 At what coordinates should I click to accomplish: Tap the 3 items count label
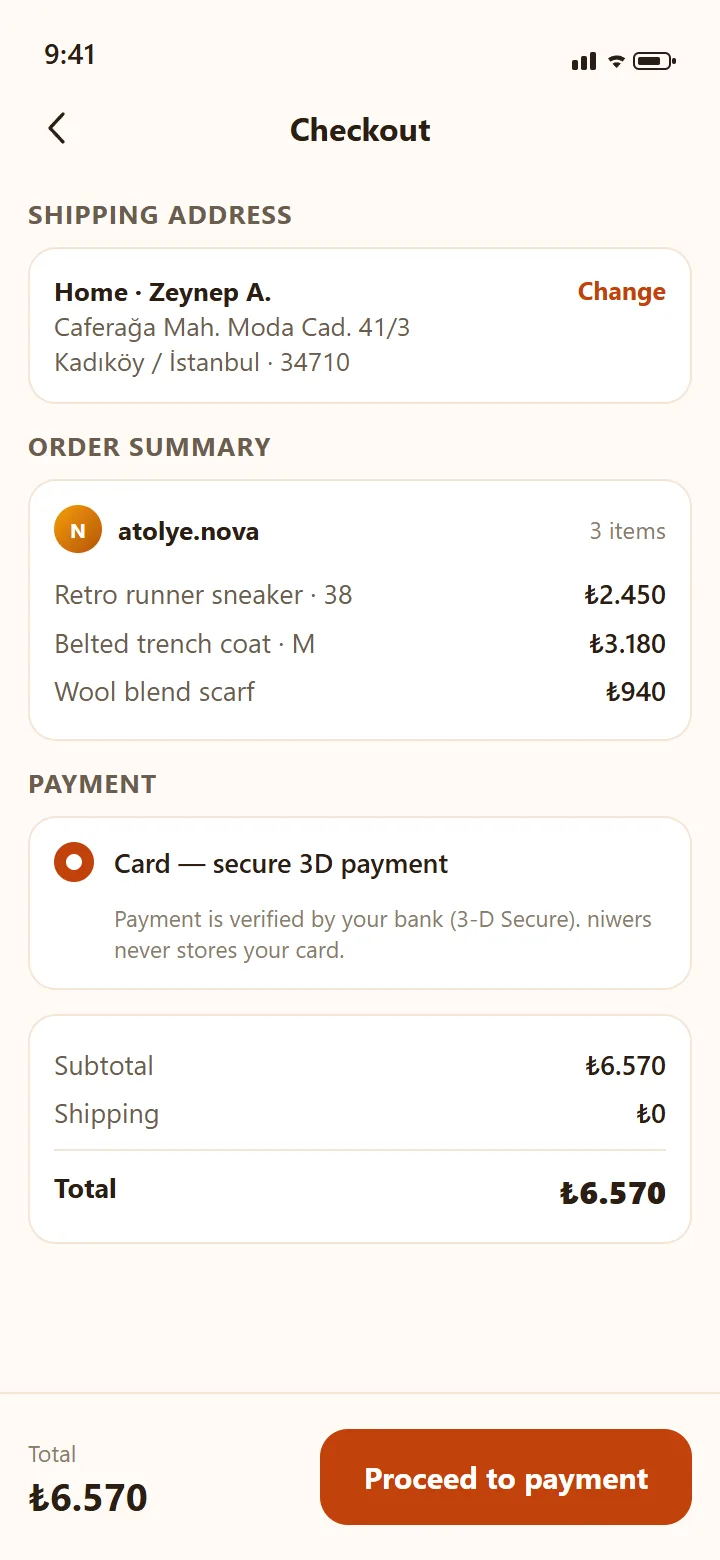(627, 531)
